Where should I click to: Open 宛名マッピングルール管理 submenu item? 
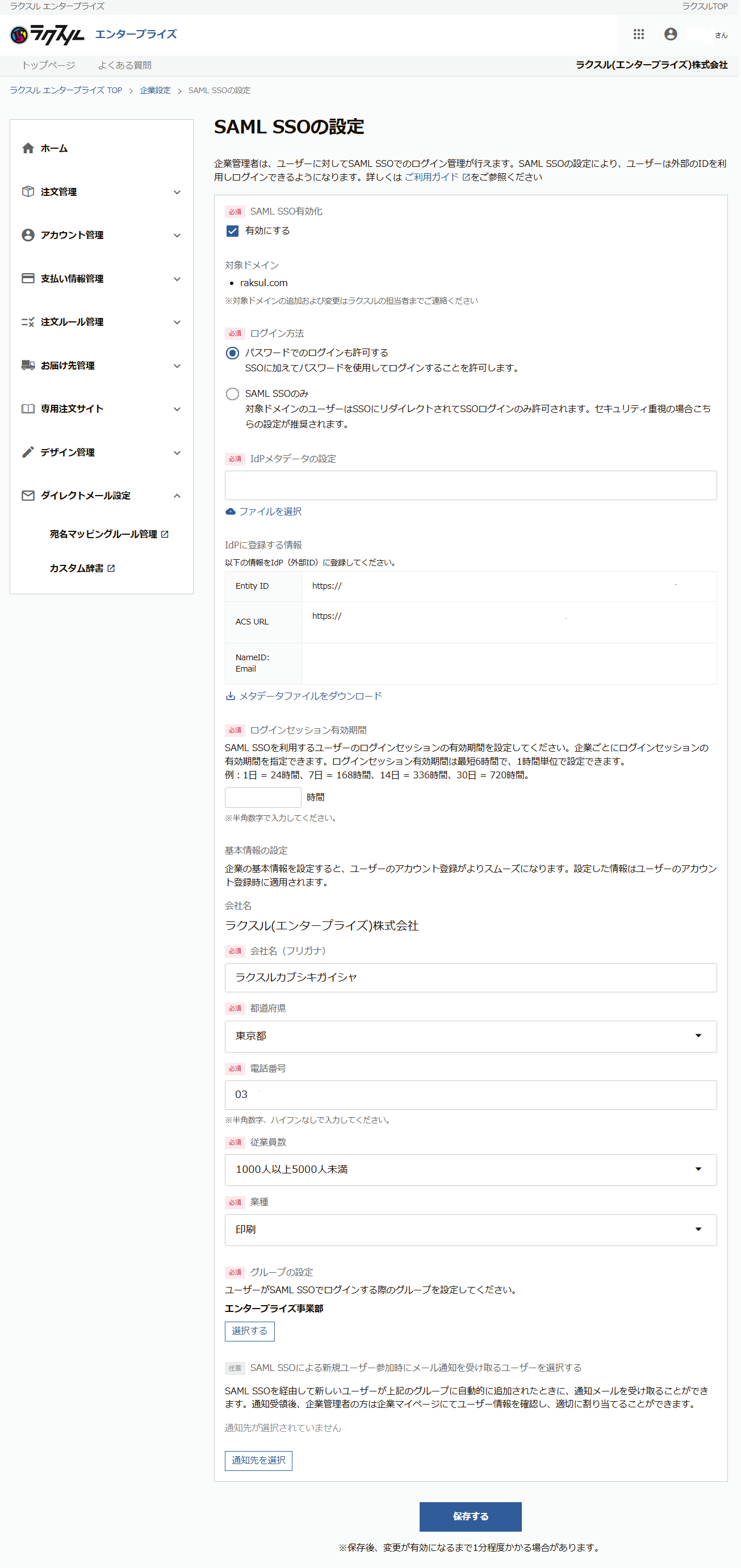pos(103,534)
